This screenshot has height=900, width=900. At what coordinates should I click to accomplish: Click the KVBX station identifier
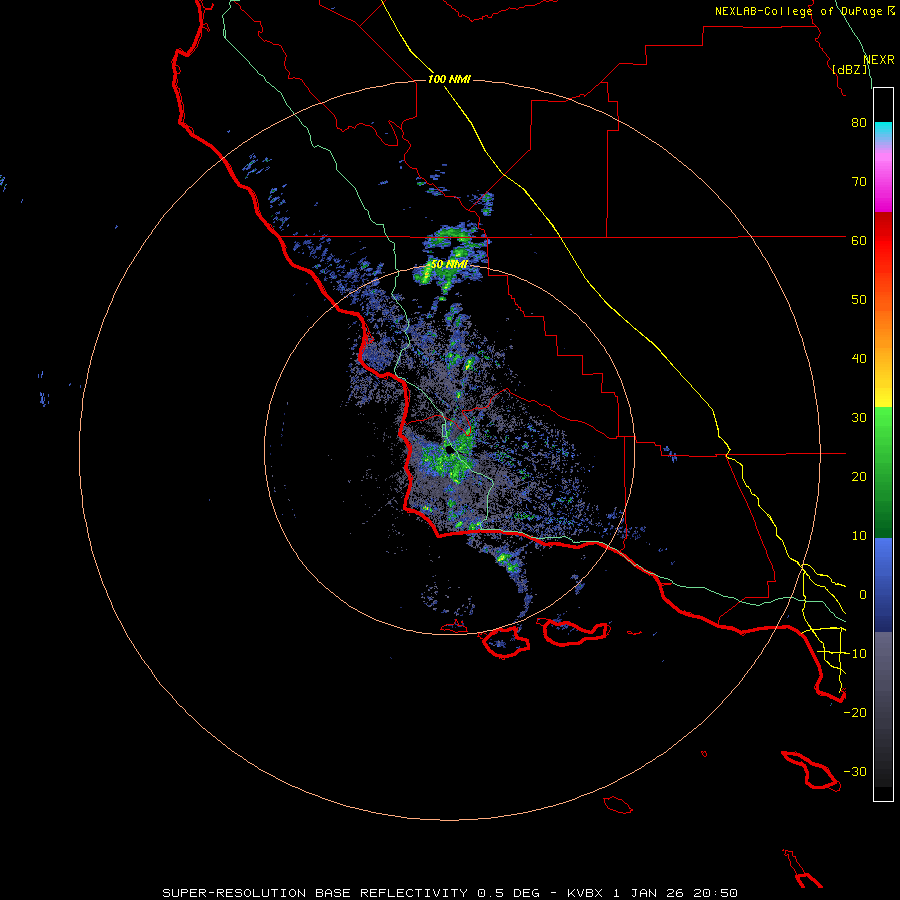click(585, 893)
